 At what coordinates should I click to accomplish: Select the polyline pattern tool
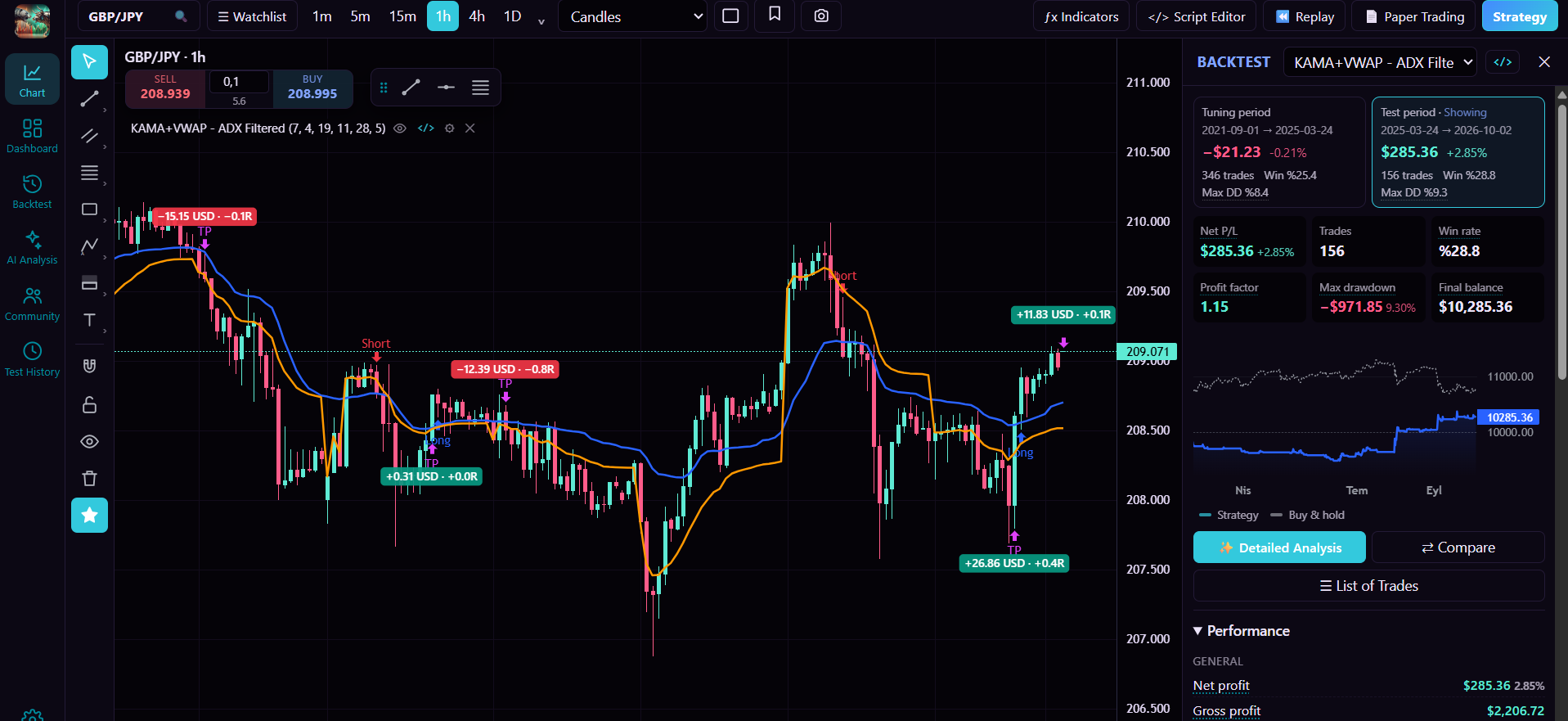tap(89, 246)
